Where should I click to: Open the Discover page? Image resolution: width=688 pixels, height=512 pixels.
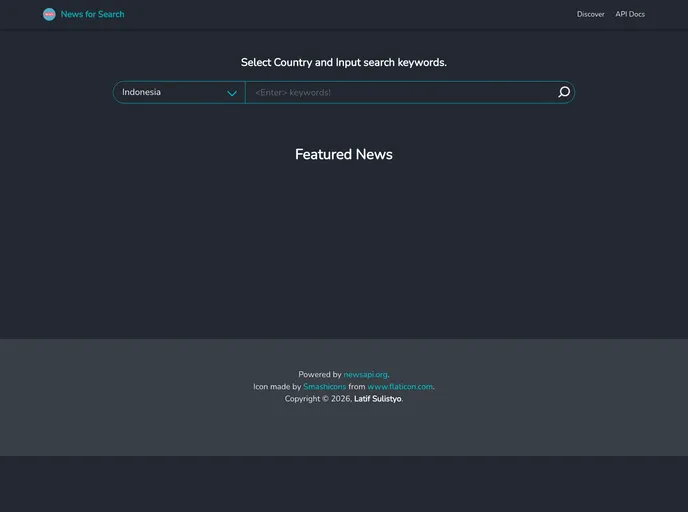point(590,14)
